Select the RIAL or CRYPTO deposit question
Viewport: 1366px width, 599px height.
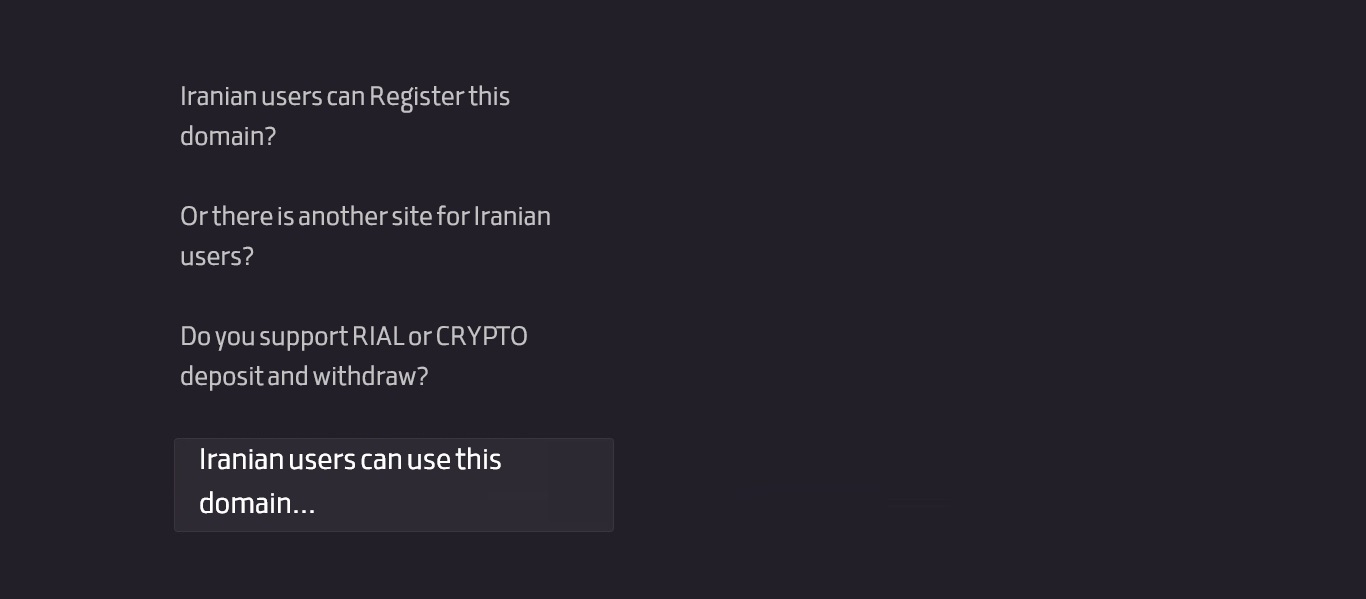[x=354, y=355]
